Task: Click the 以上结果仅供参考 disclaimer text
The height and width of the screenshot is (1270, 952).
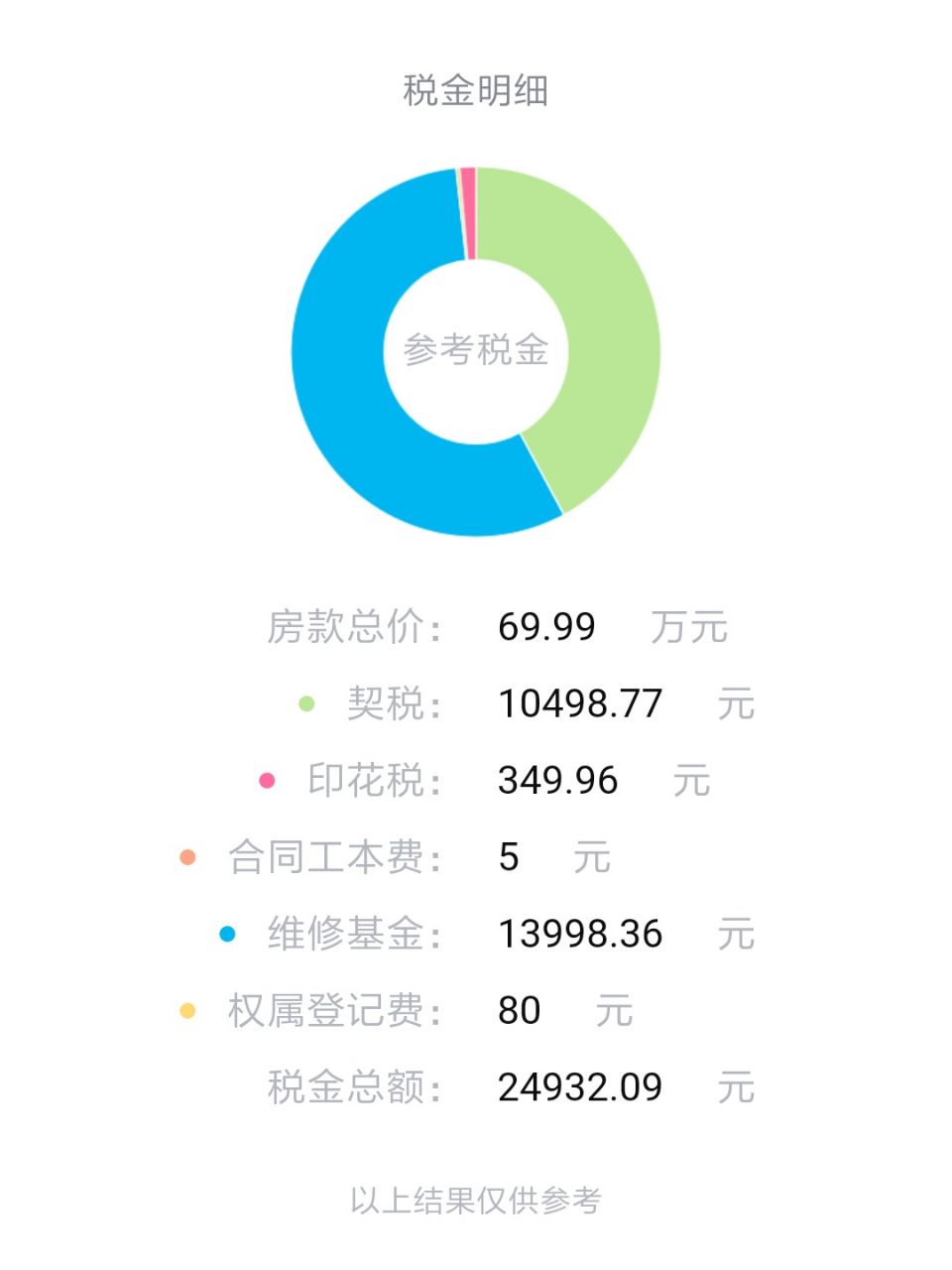Action: (476, 1201)
